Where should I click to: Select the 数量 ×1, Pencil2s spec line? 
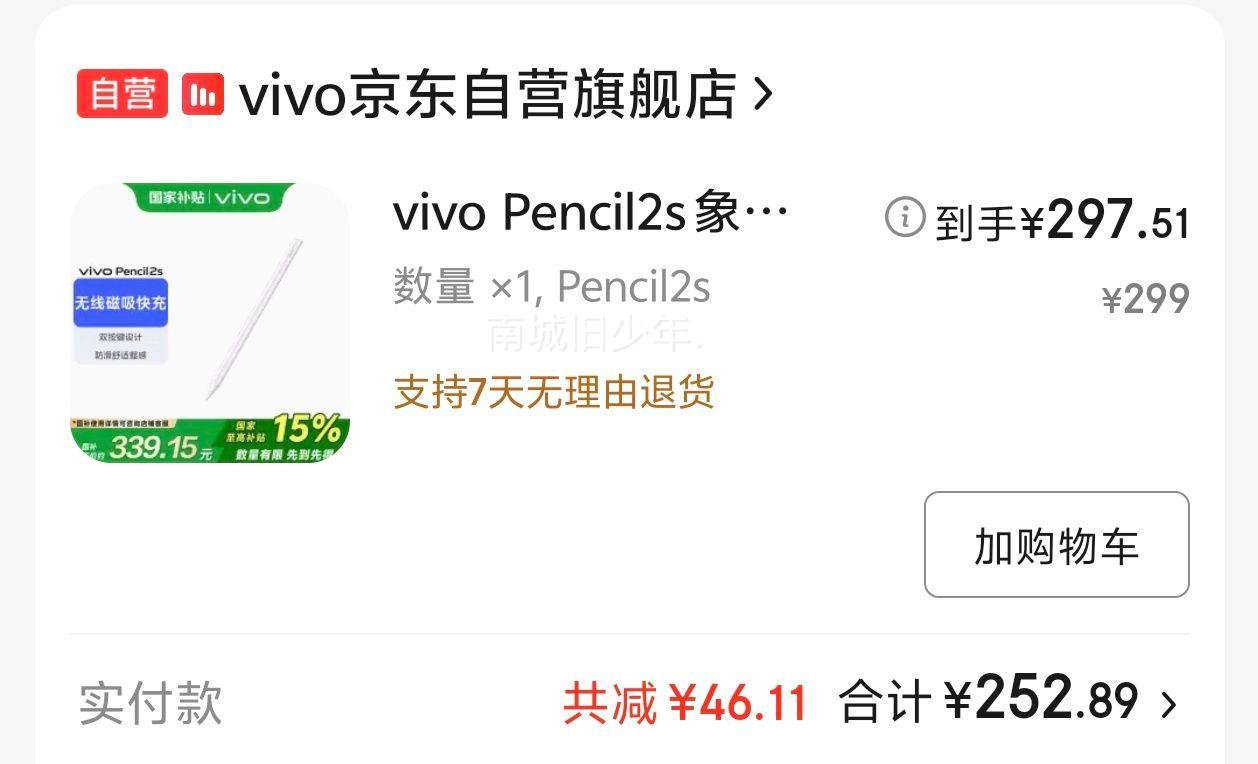click(552, 288)
